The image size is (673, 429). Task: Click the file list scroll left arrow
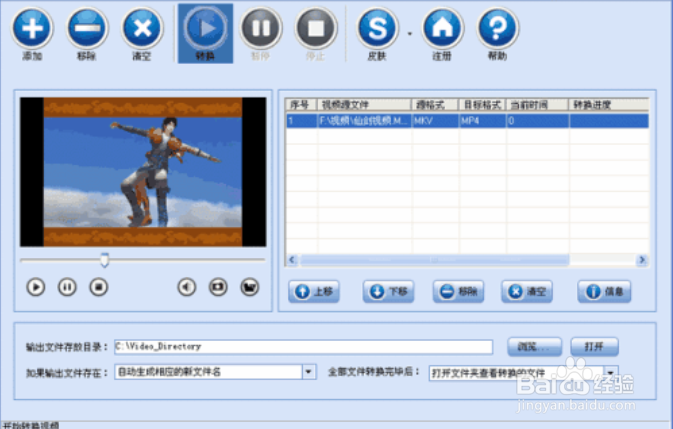point(292,260)
